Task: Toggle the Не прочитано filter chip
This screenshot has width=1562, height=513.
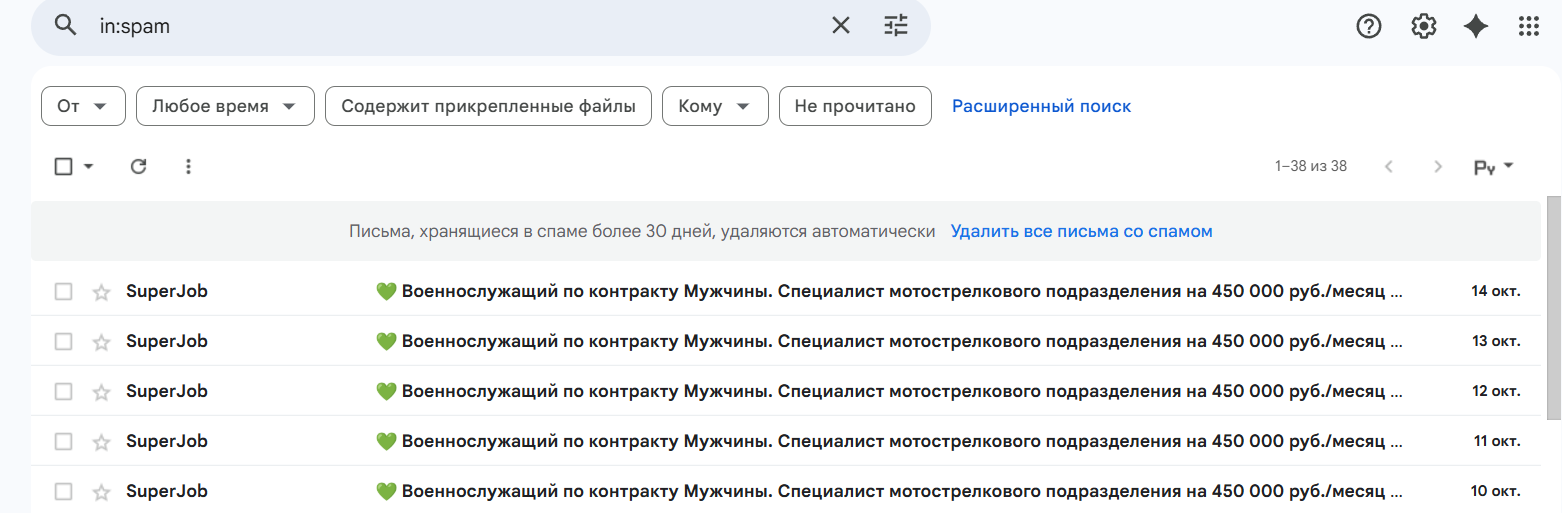Action: (x=855, y=106)
